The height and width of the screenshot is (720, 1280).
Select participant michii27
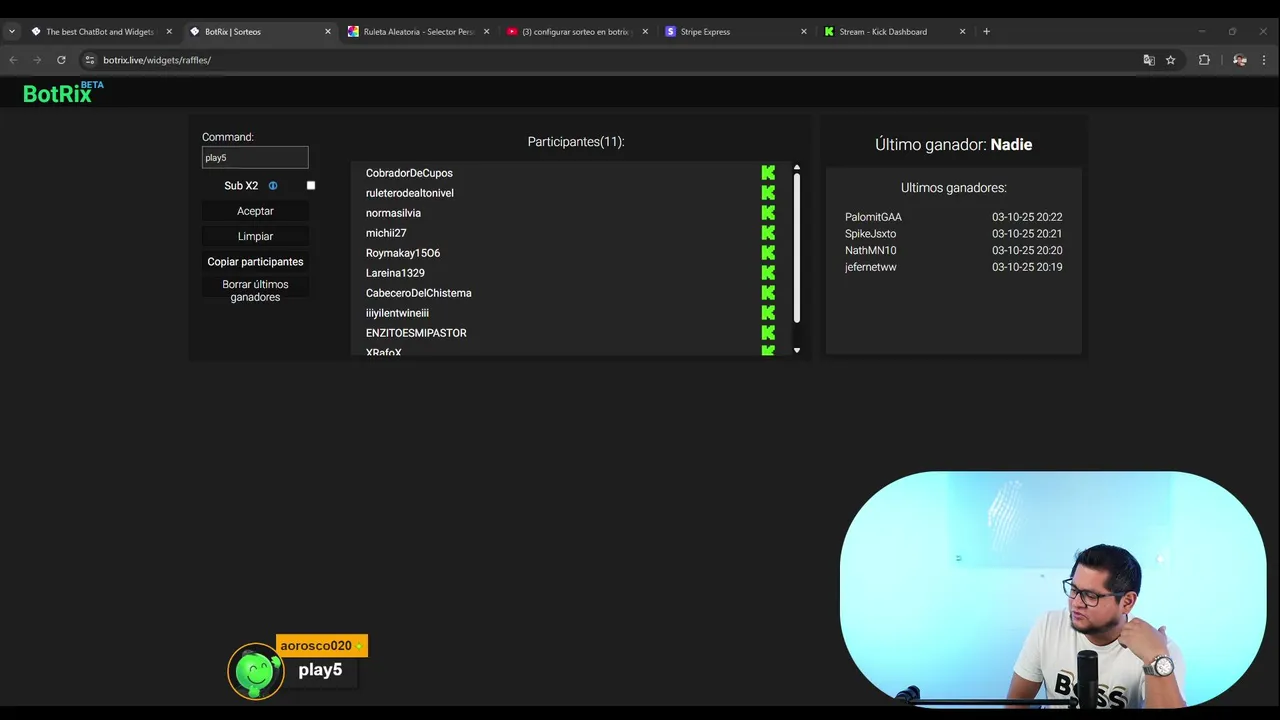[x=386, y=233]
